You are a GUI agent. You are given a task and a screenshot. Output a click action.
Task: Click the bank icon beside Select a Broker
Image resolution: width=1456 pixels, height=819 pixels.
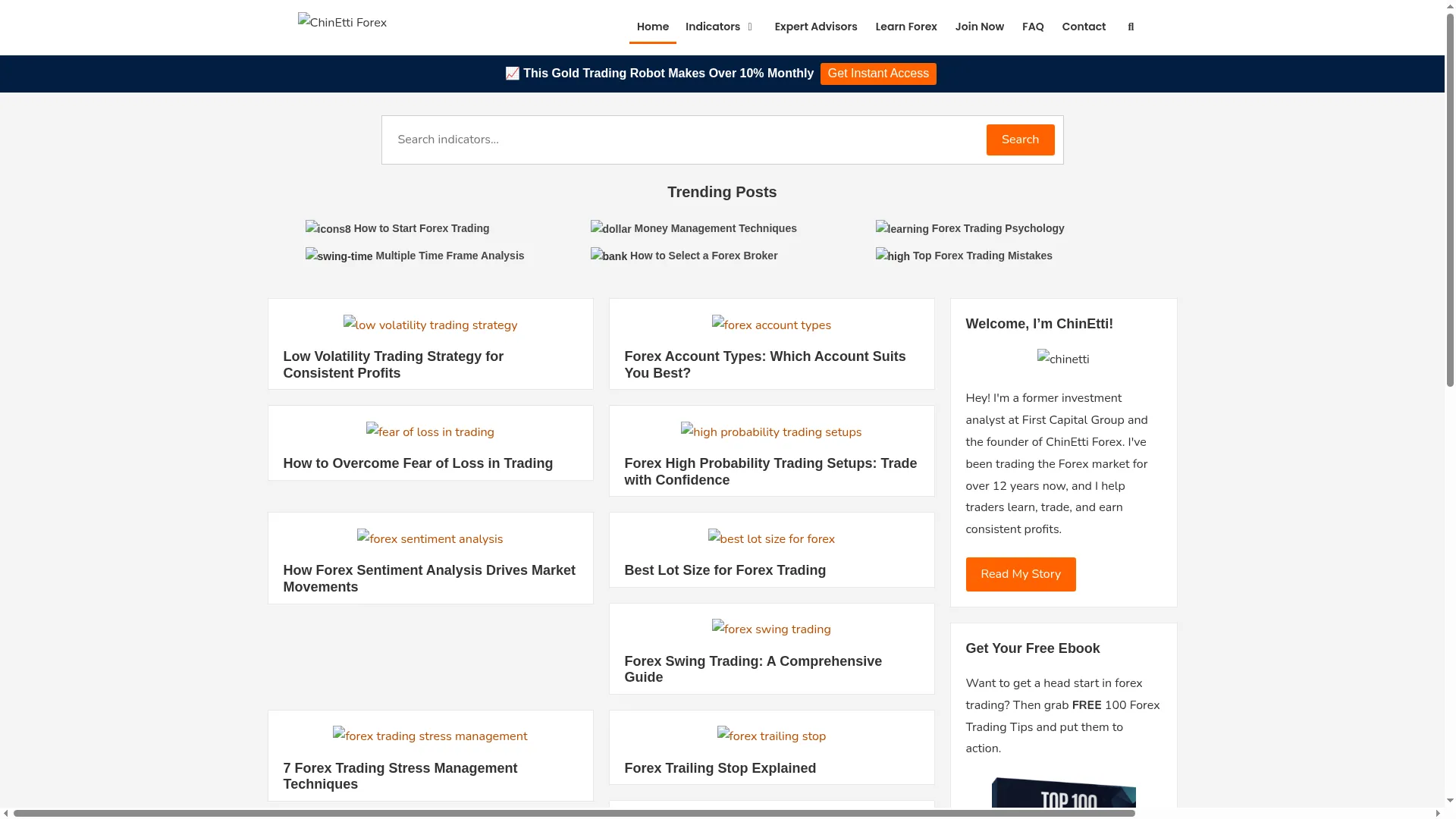pyautogui.click(x=609, y=256)
